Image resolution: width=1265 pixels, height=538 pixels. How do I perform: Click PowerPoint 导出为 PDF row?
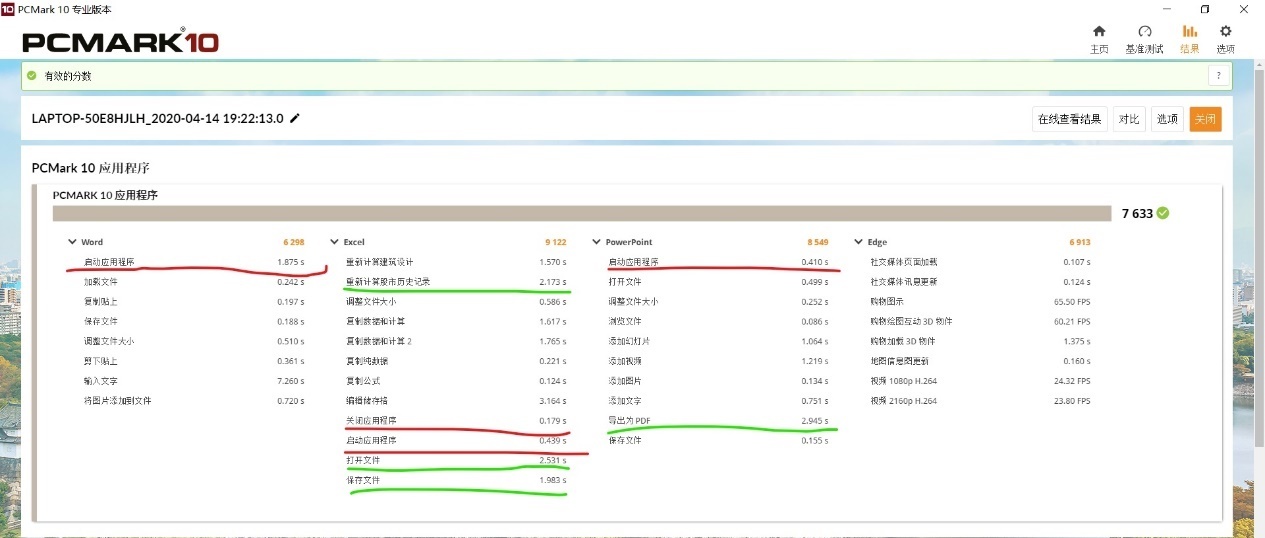(718, 420)
